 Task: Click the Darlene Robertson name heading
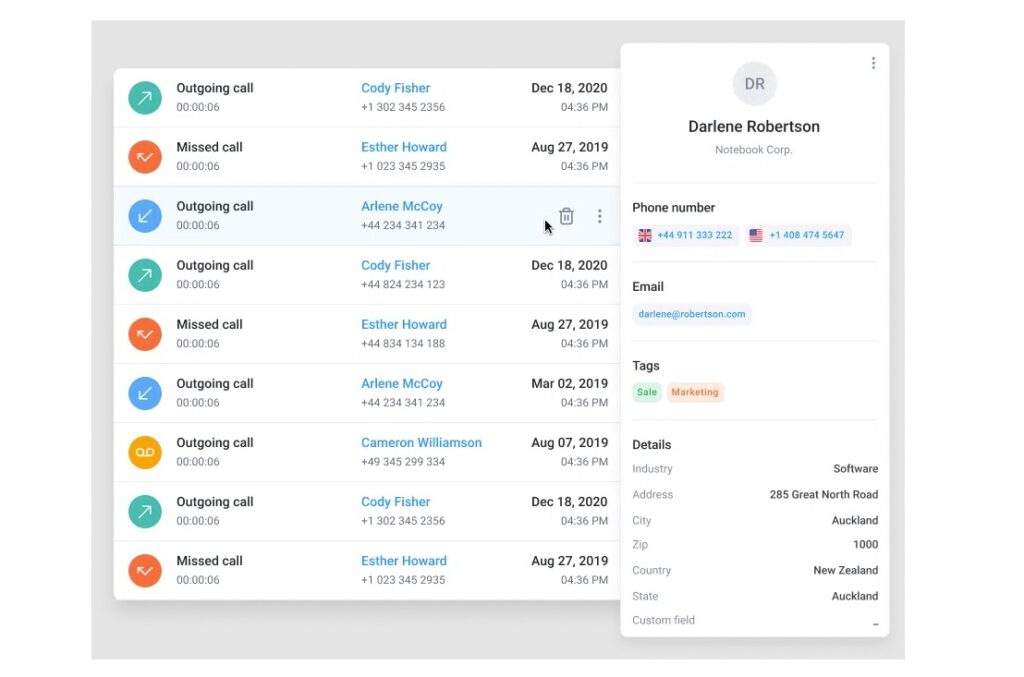pos(754,126)
